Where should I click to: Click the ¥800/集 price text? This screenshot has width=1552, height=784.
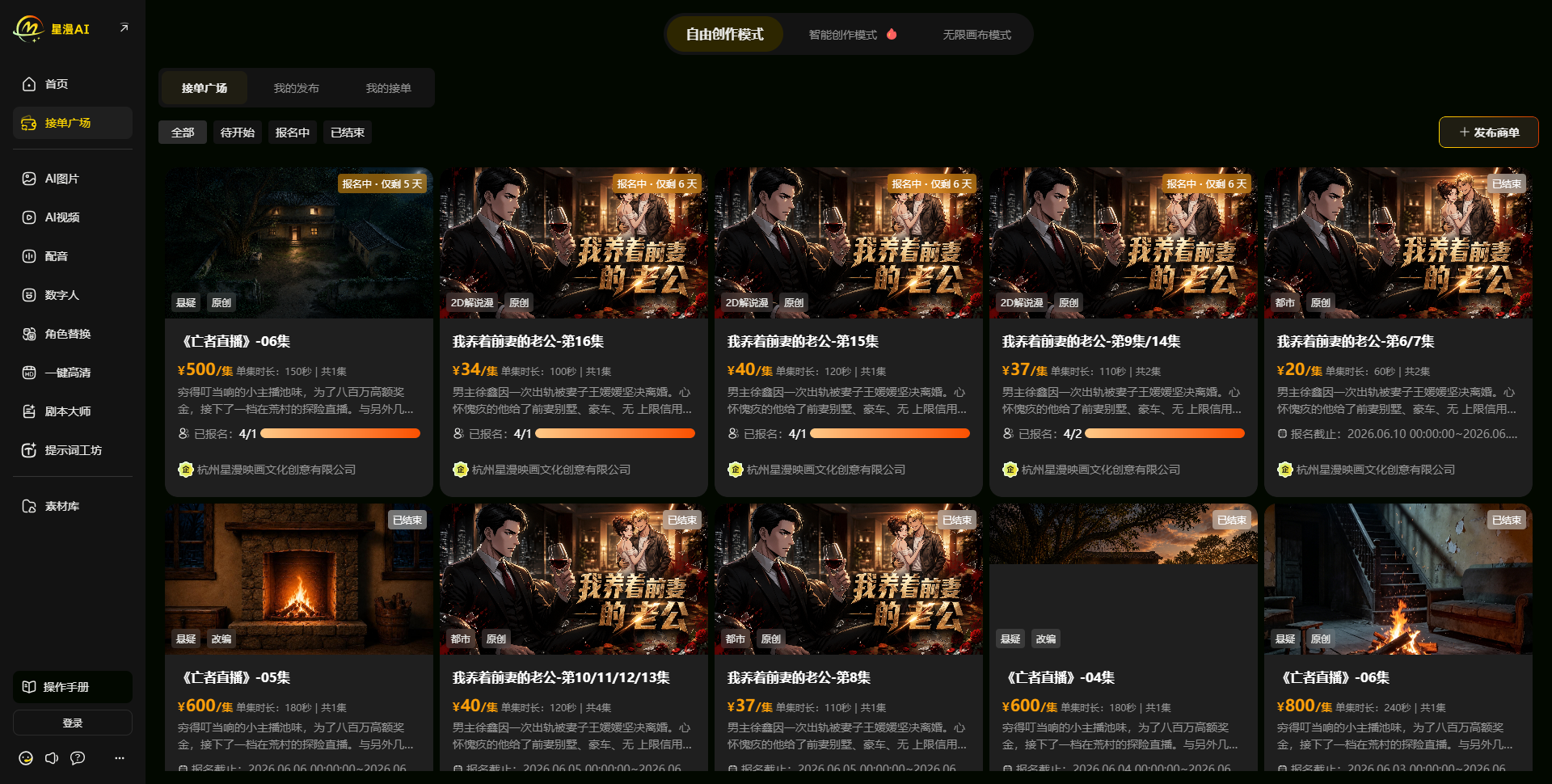point(1305,706)
